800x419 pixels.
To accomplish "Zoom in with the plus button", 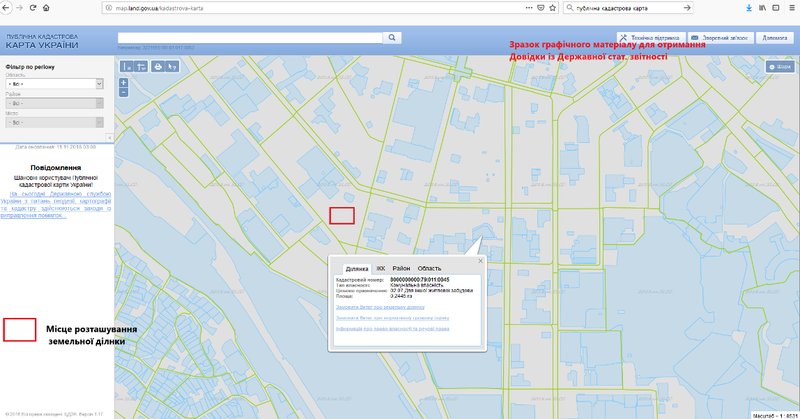I will point(124,82).
